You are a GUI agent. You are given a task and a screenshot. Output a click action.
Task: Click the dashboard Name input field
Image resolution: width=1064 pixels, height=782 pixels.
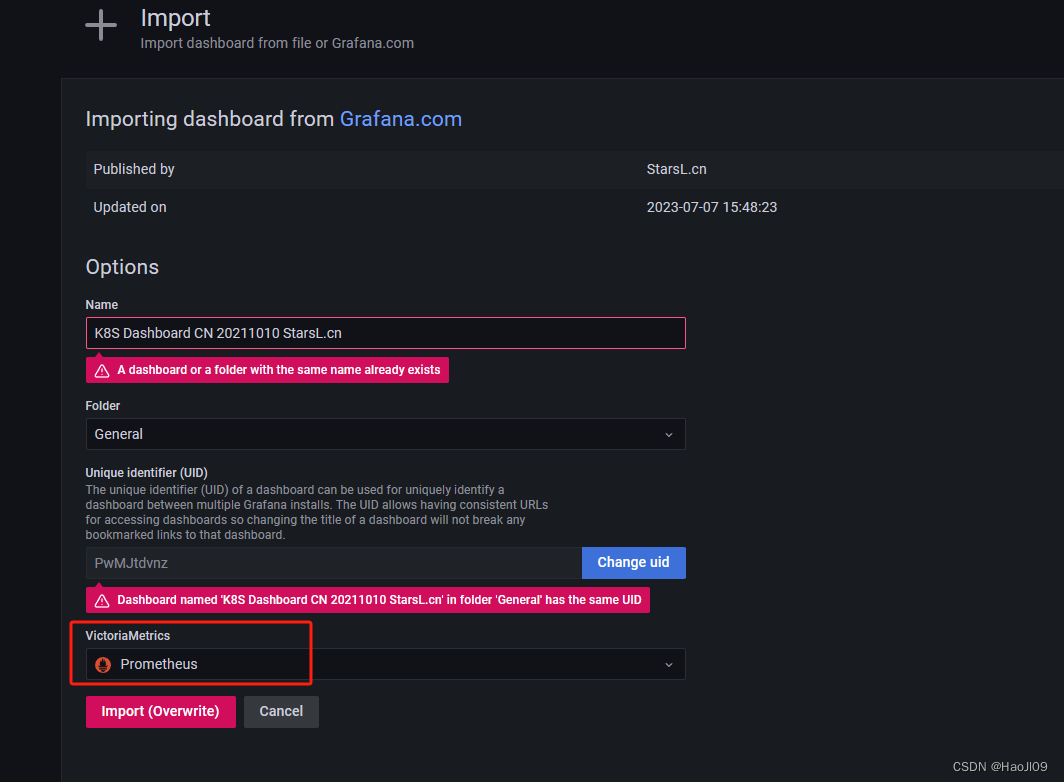(x=385, y=333)
